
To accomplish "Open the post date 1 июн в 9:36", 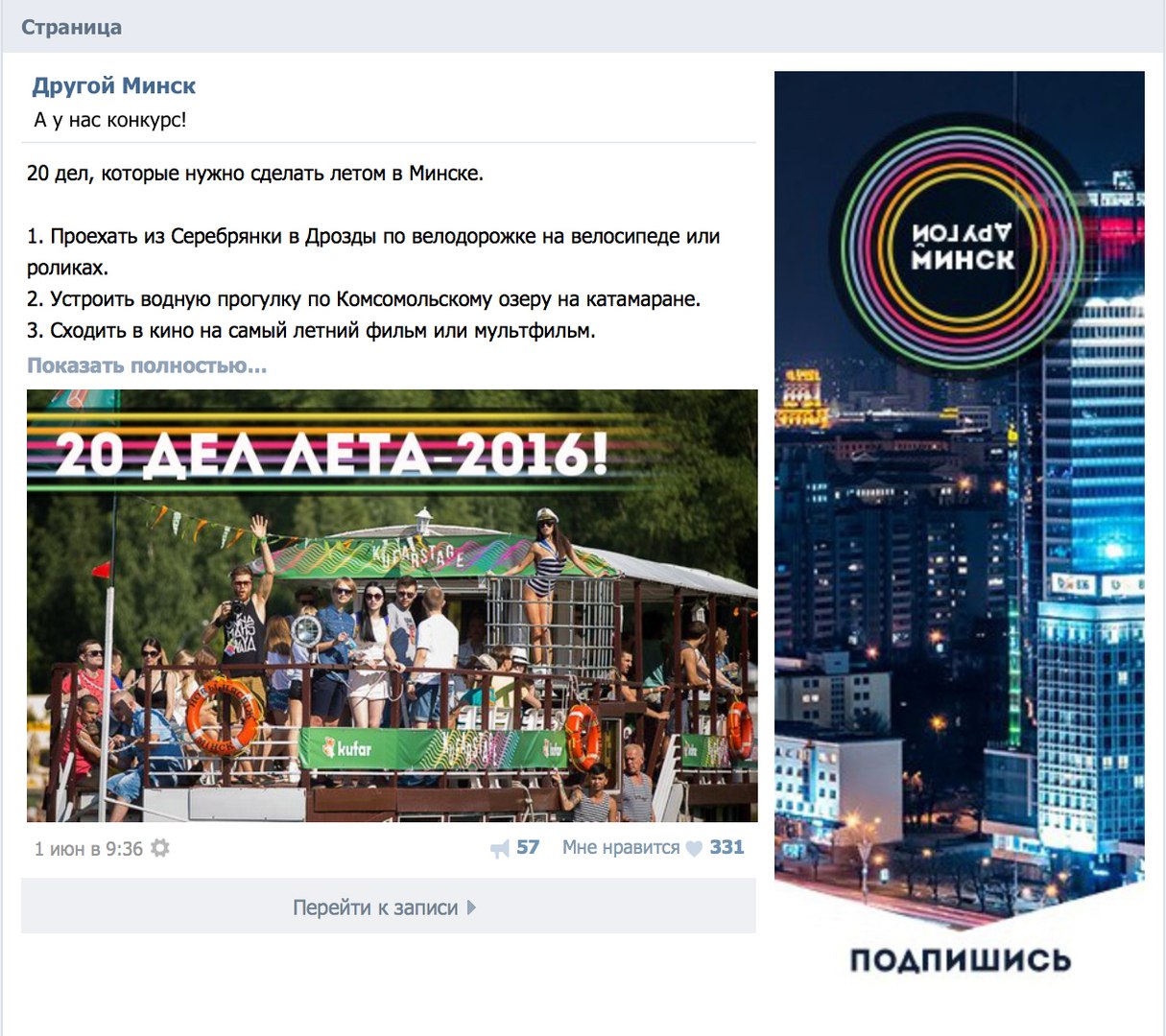I will coord(88,849).
